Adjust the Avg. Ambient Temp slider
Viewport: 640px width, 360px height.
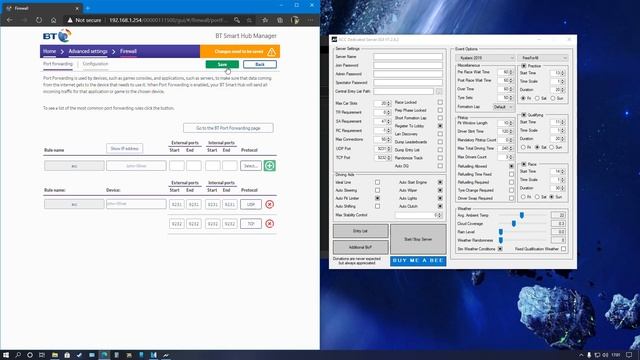[x=522, y=215]
